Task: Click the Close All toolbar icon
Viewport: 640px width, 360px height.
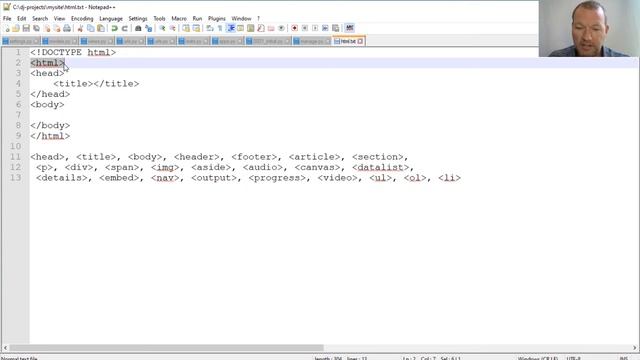Action: [57, 28]
